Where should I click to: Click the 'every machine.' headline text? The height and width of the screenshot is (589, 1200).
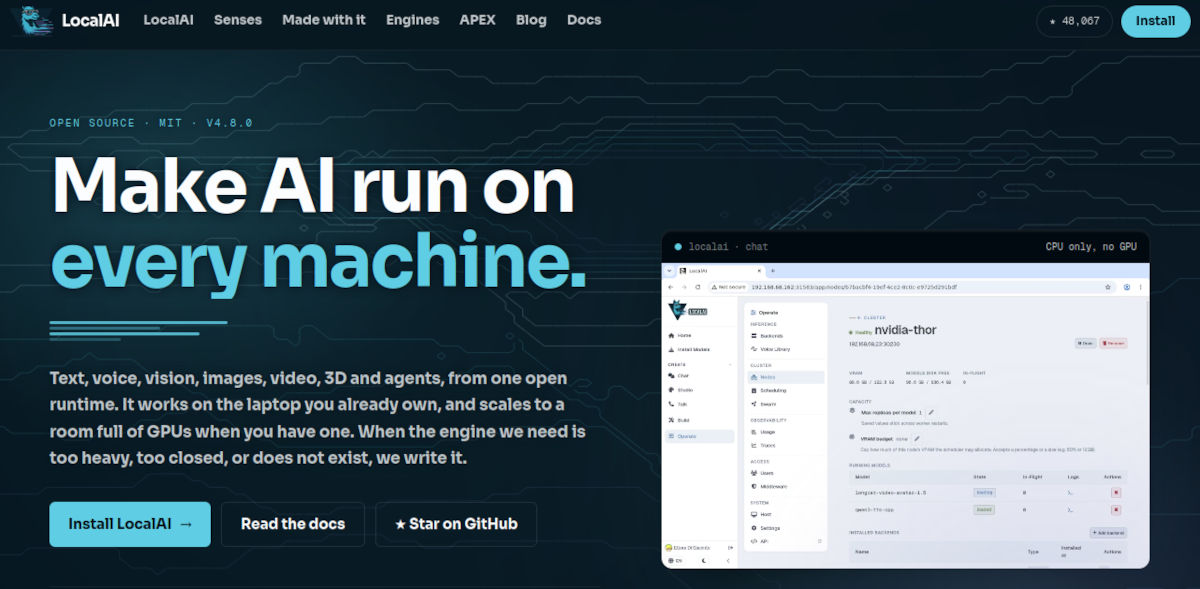[318, 259]
